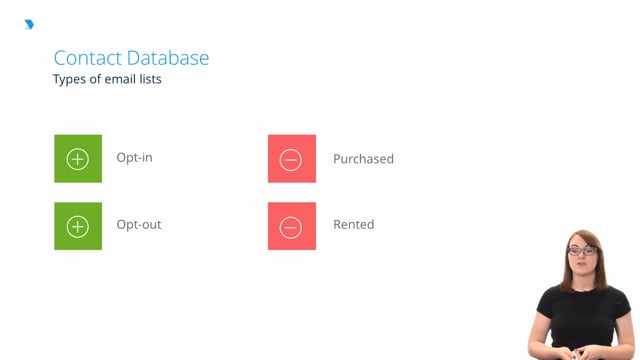640x360 pixels.
Task: Choose the Purchased list label
Action: point(363,159)
